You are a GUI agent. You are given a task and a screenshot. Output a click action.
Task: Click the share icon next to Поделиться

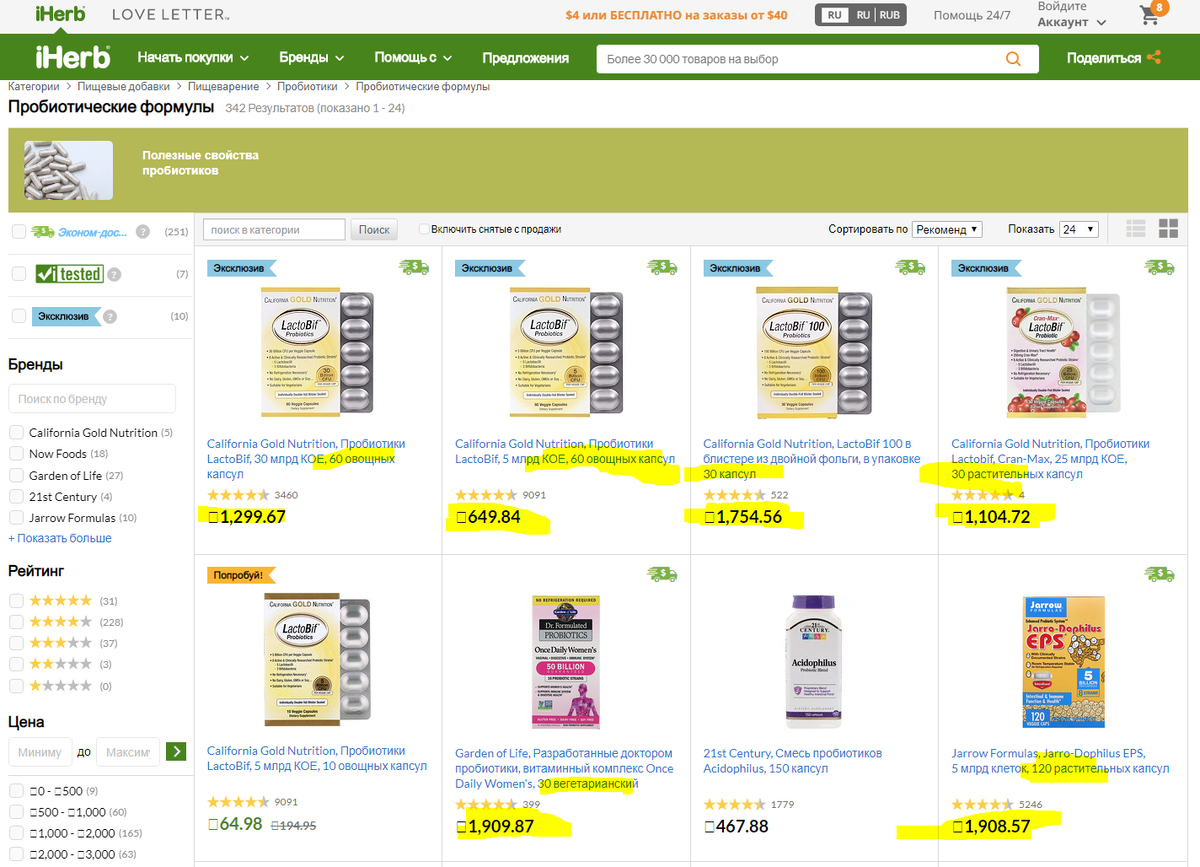pyautogui.click(x=1154, y=58)
